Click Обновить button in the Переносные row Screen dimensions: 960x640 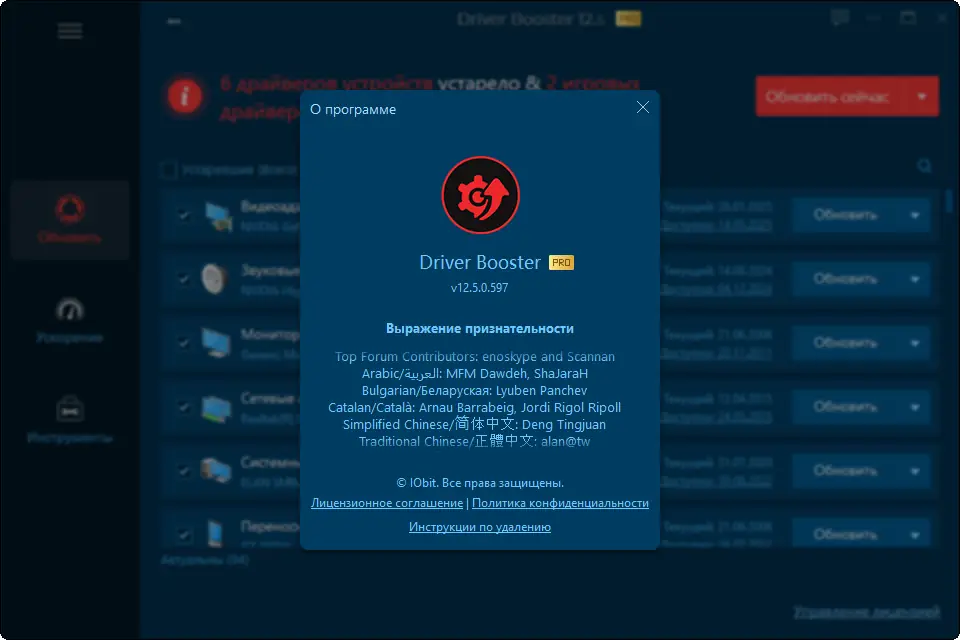pyautogui.click(x=846, y=534)
